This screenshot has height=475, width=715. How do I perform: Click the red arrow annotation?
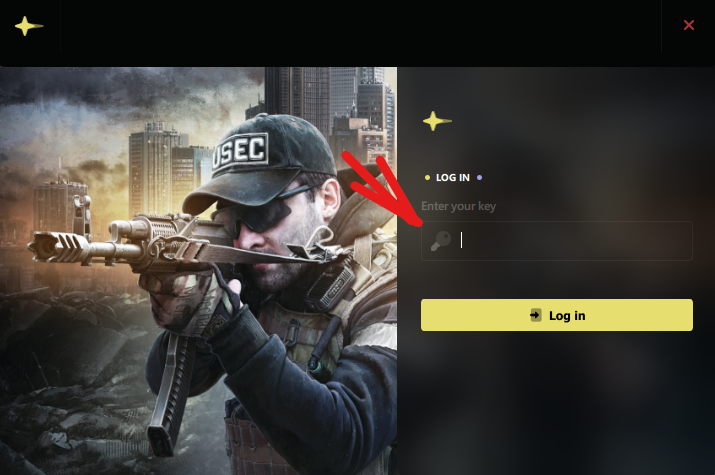(385, 188)
